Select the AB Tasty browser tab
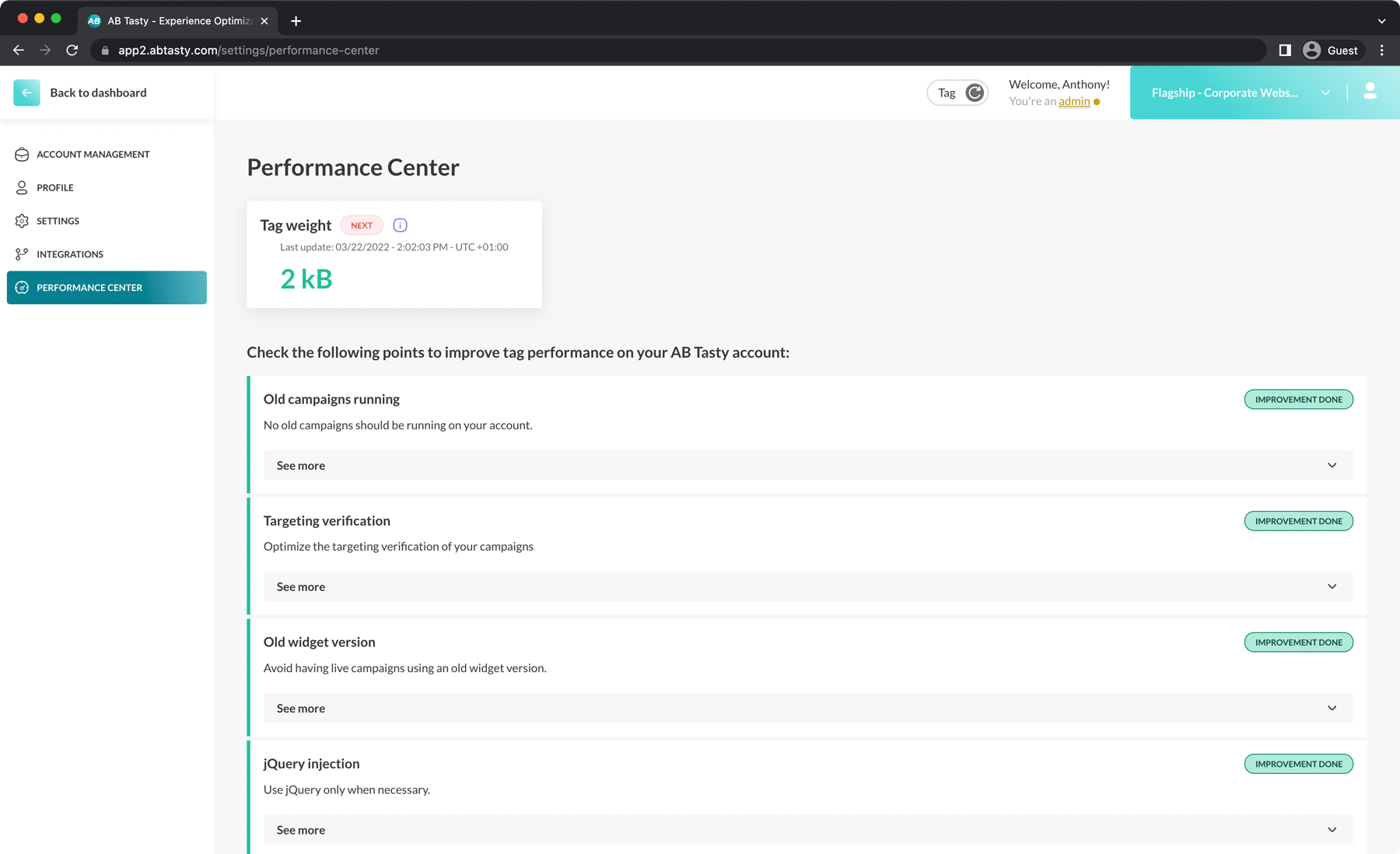The height and width of the screenshot is (854, 1400). 176,21
